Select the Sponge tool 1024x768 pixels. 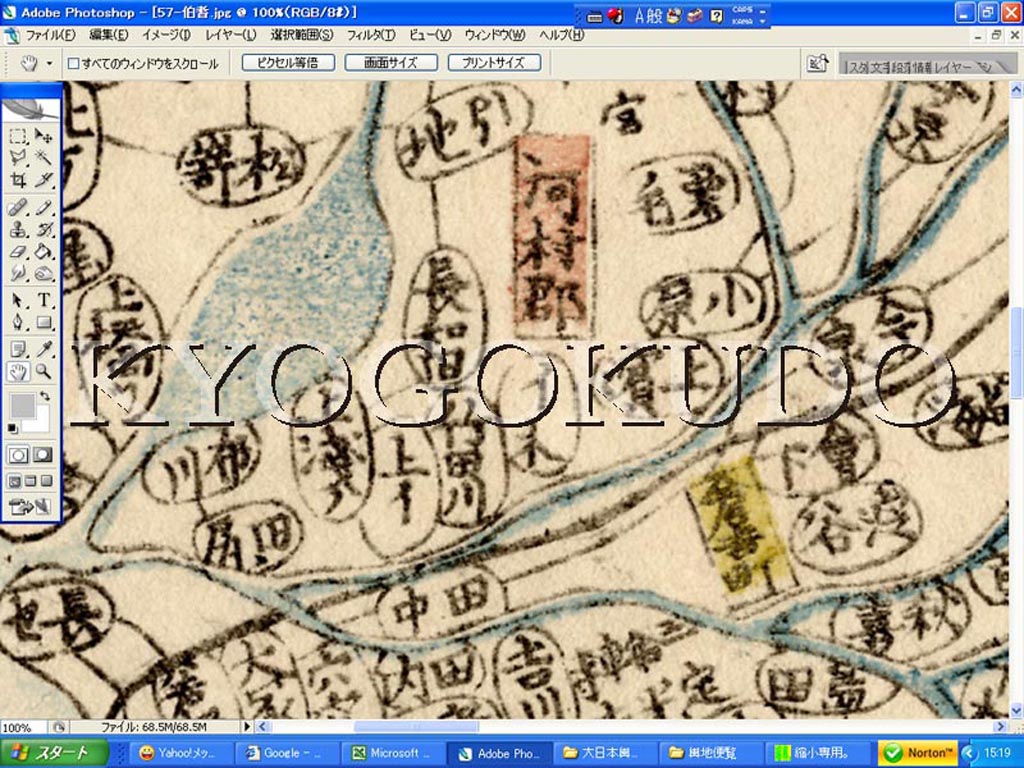pos(43,273)
